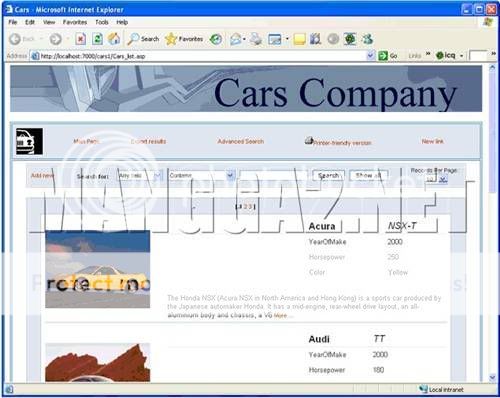Click the More link in Acura description

280,315
